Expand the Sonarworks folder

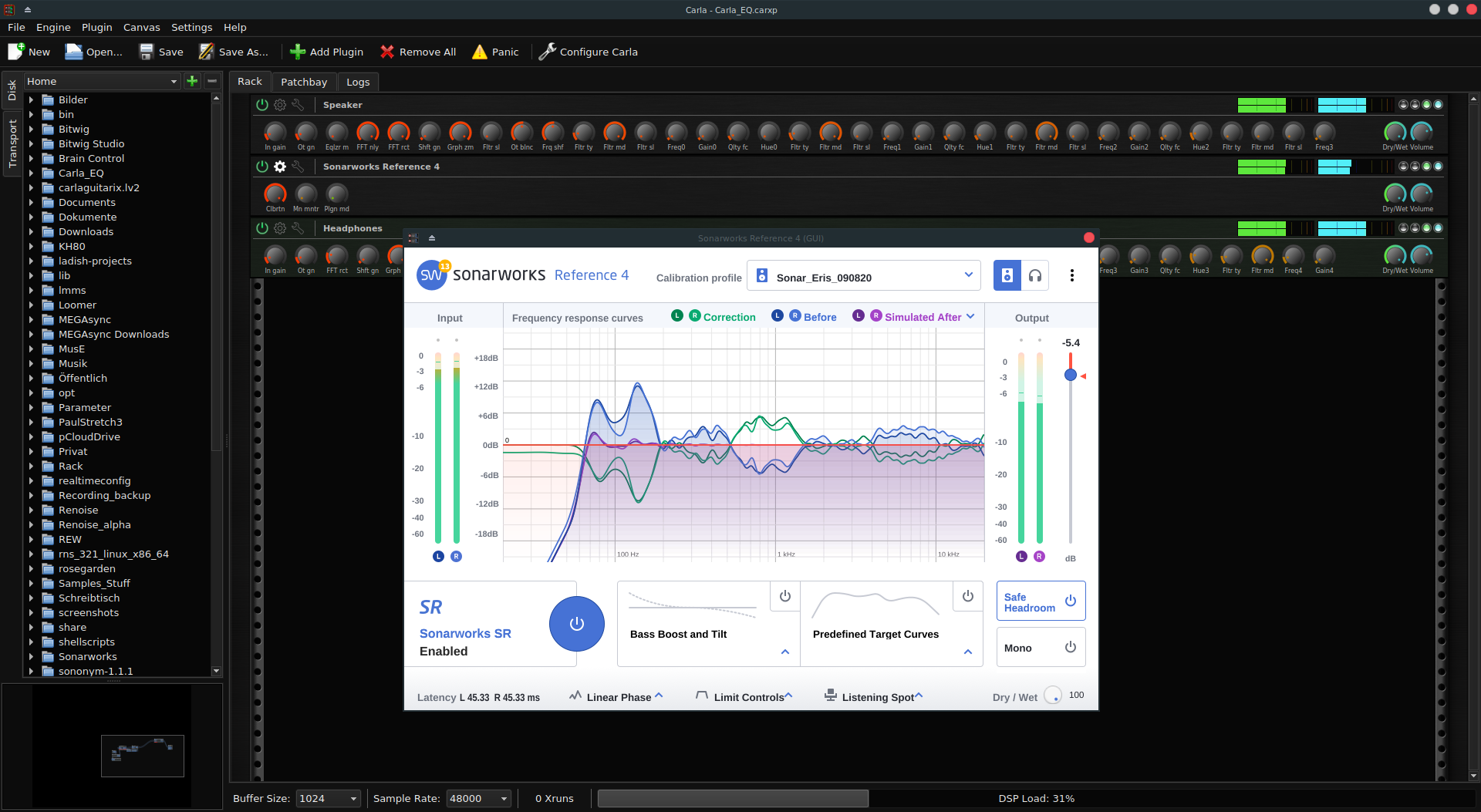click(31, 657)
